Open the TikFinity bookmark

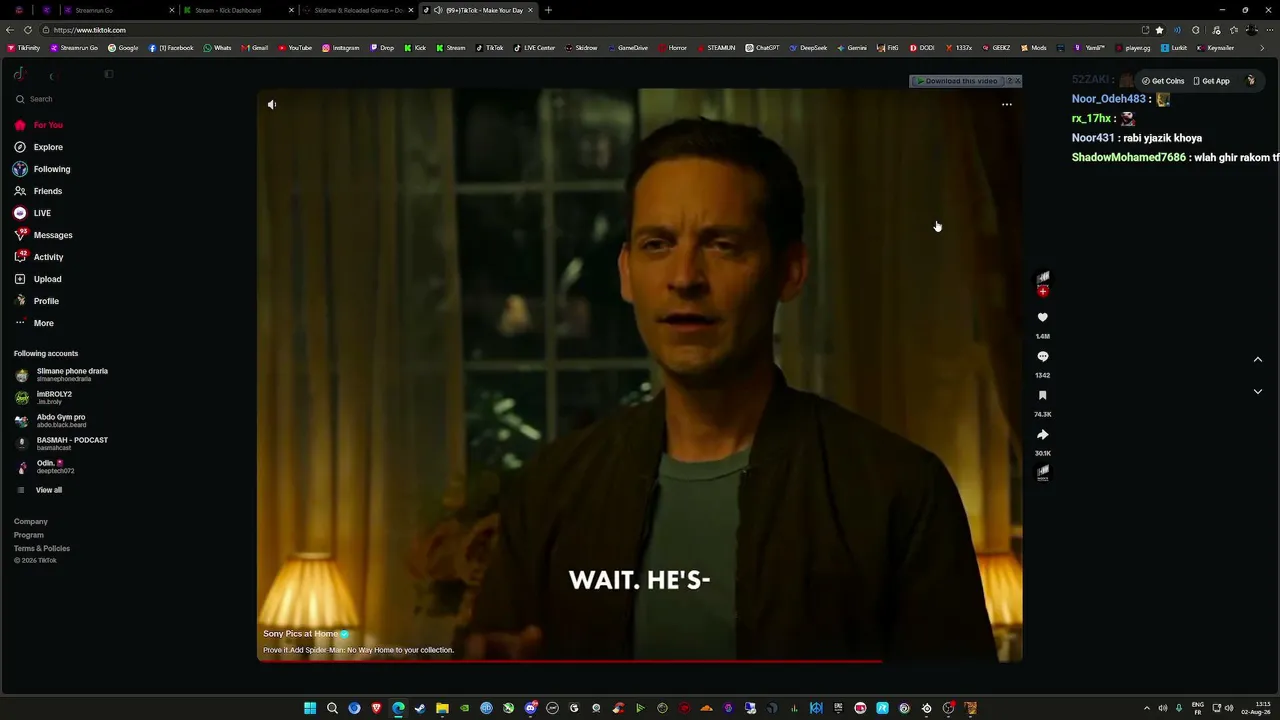point(24,48)
